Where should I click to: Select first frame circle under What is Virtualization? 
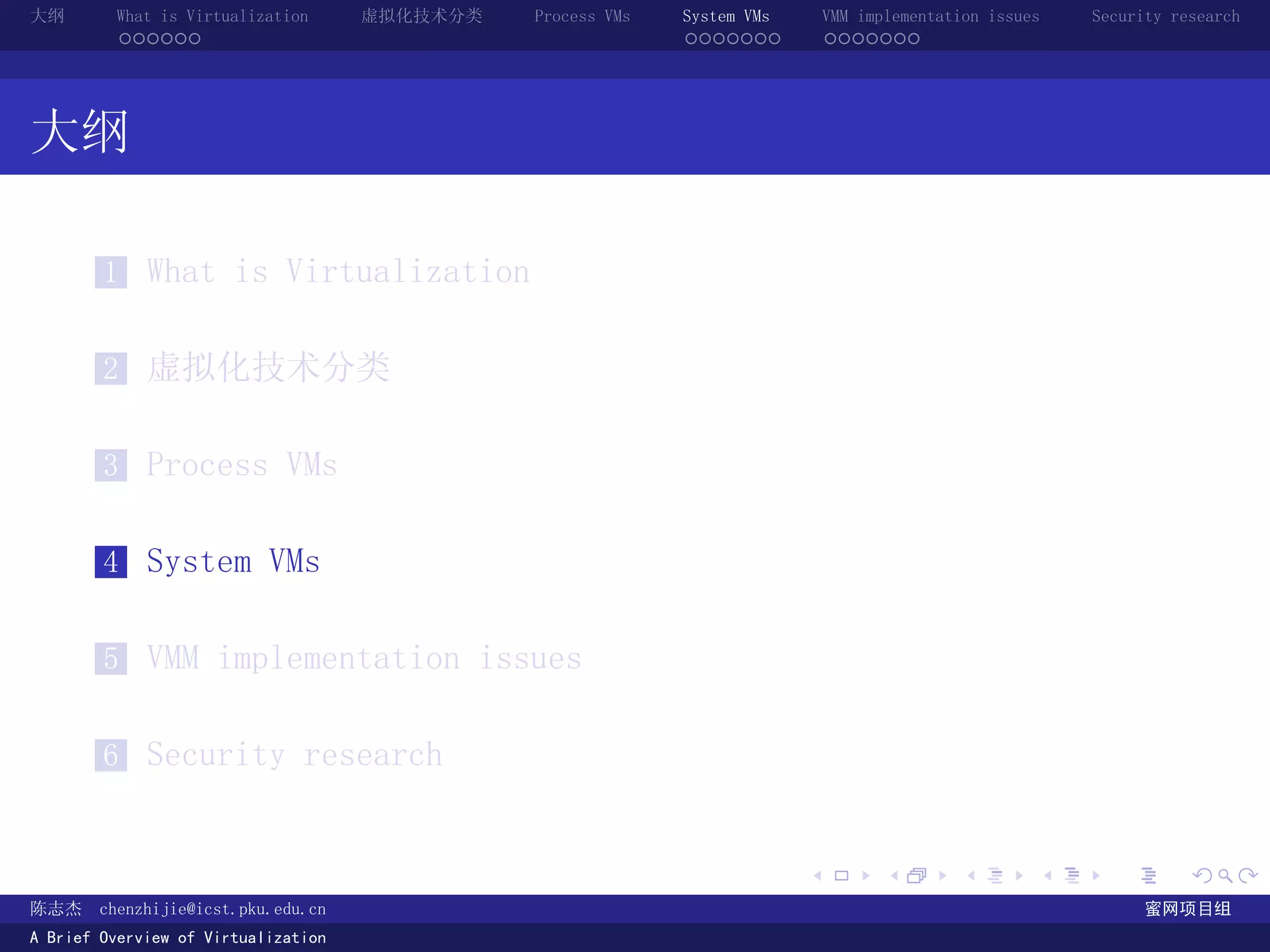[x=125, y=38]
